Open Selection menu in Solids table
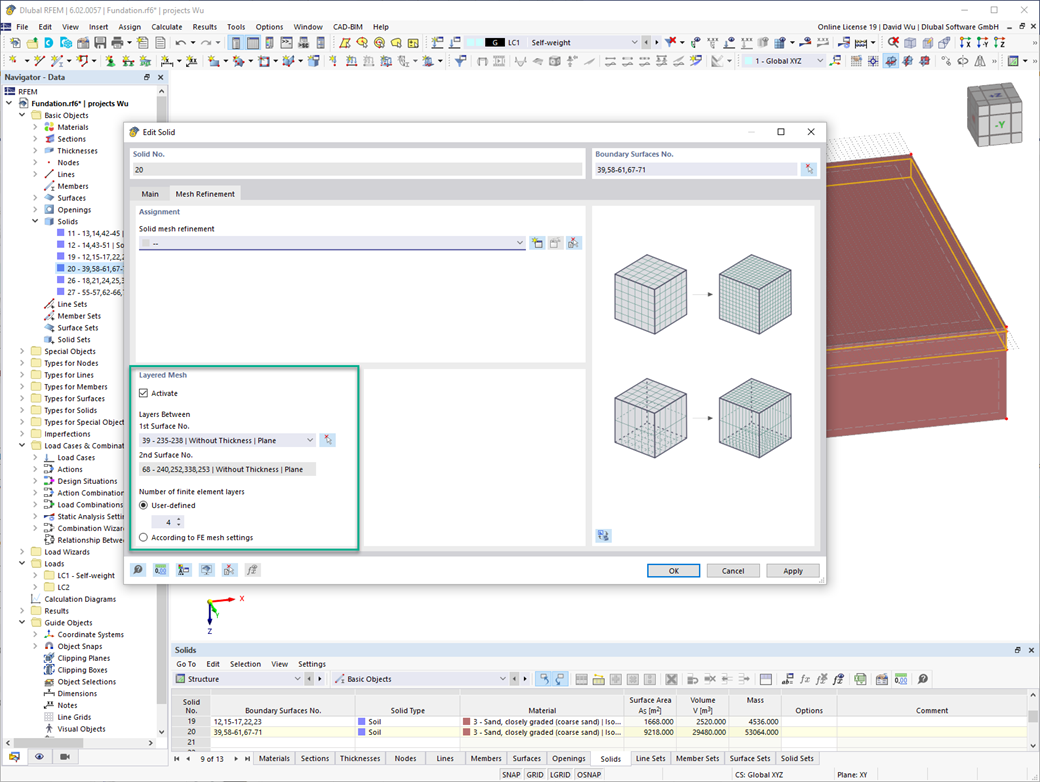 (245, 664)
